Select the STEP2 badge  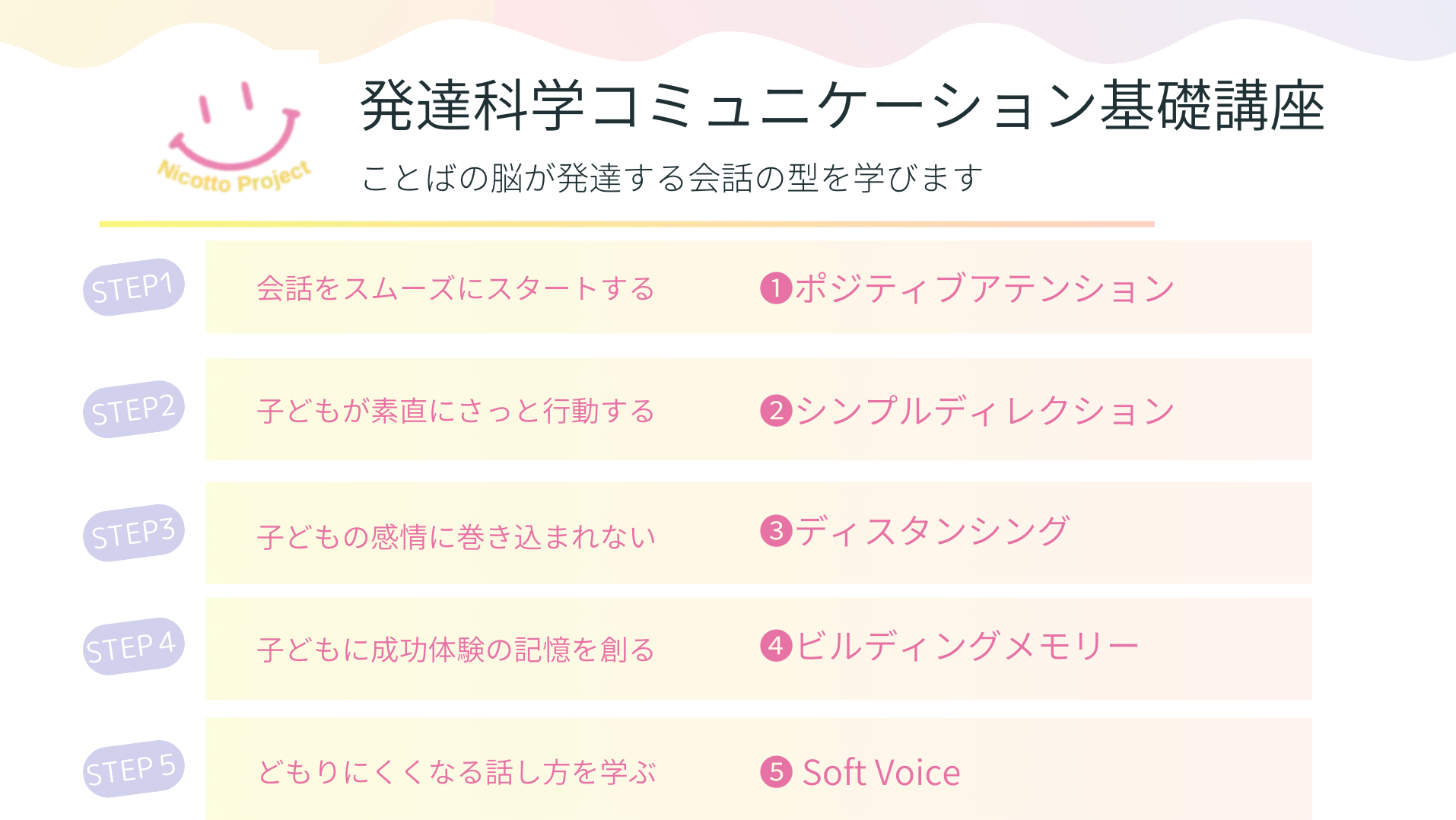(133, 410)
